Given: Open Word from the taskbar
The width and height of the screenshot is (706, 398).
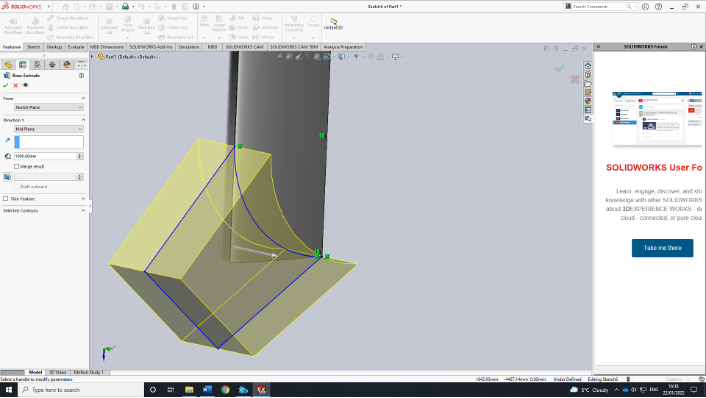Looking at the screenshot, I should 207,390.
